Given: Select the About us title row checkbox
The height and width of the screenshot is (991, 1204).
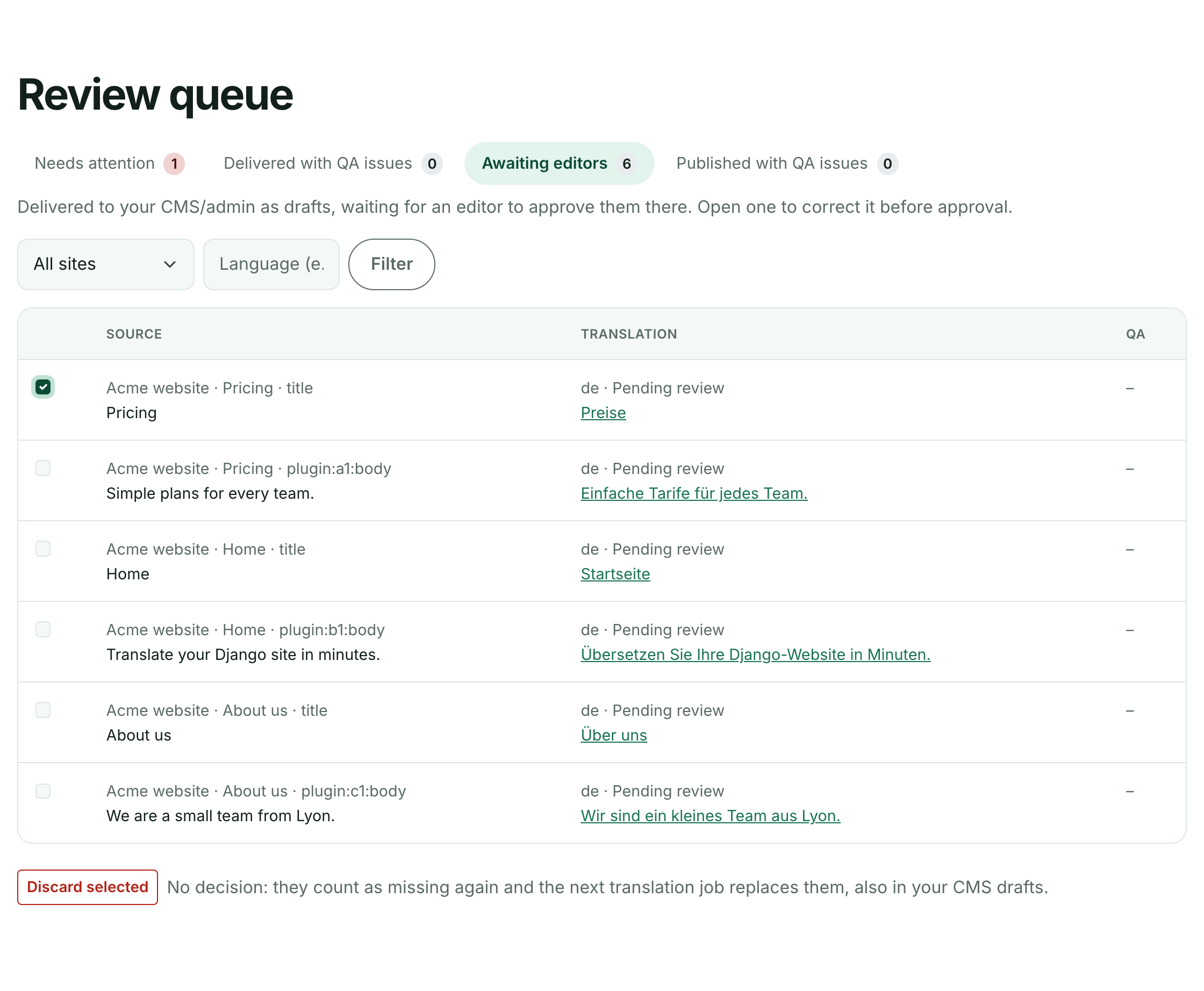Looking at the screenshot, I should point(43,709).
